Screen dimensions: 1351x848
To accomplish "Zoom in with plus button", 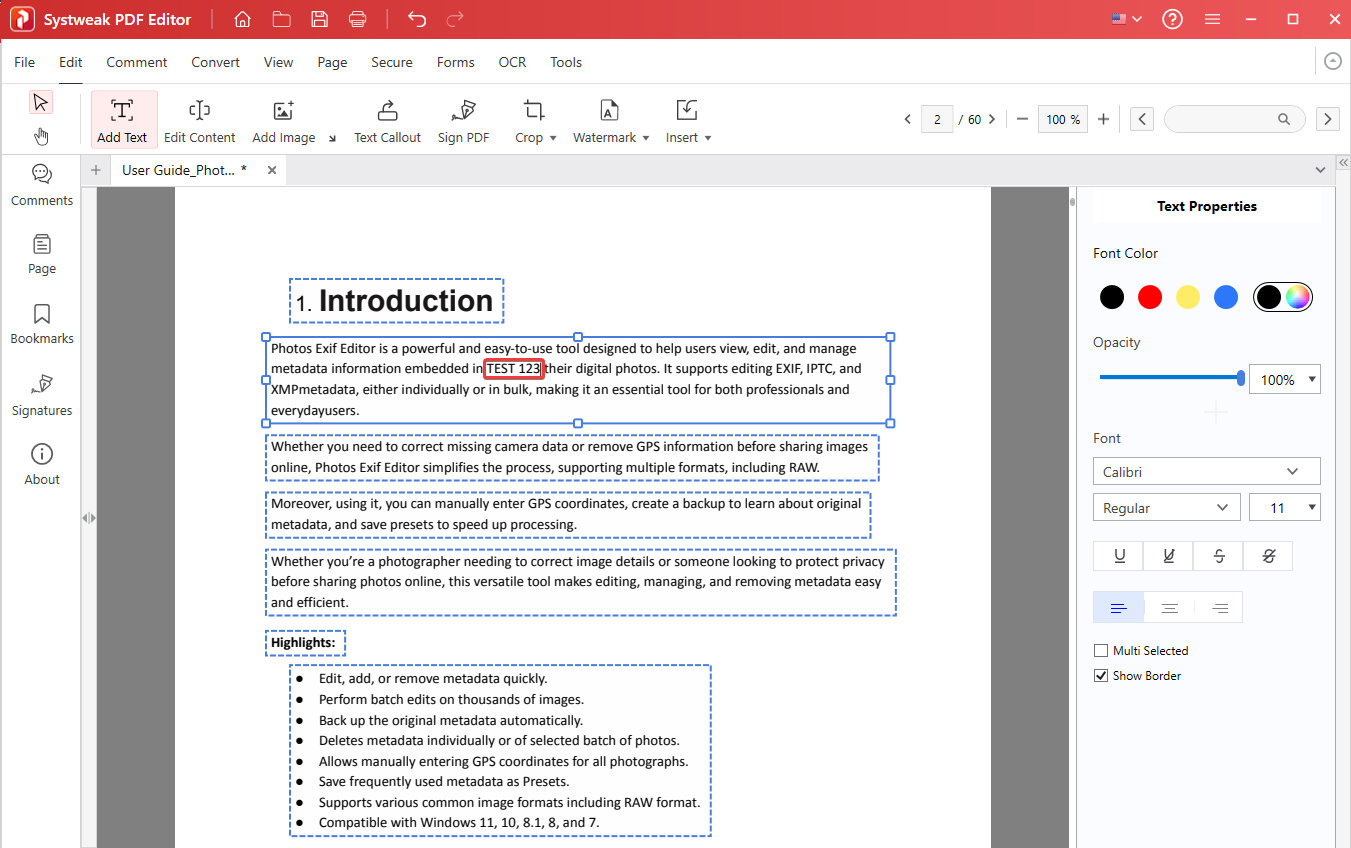I will pyautogui.click(x=1103, y=119).
